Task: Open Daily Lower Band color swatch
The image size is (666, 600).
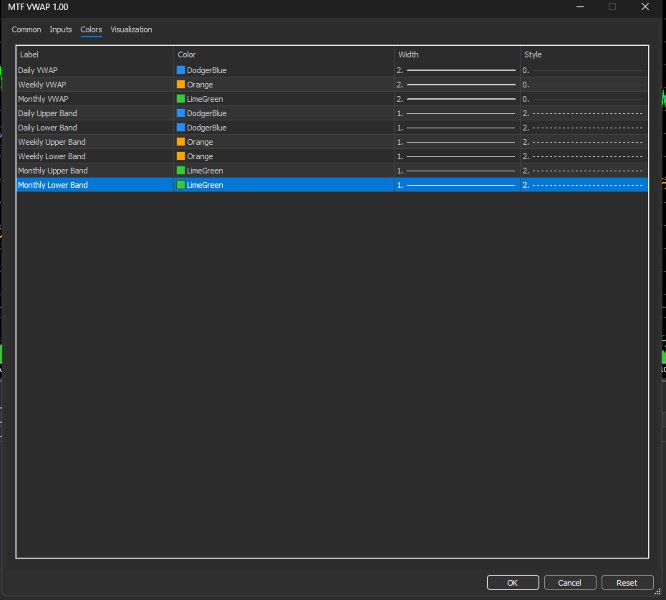Action: click(181, 127)
